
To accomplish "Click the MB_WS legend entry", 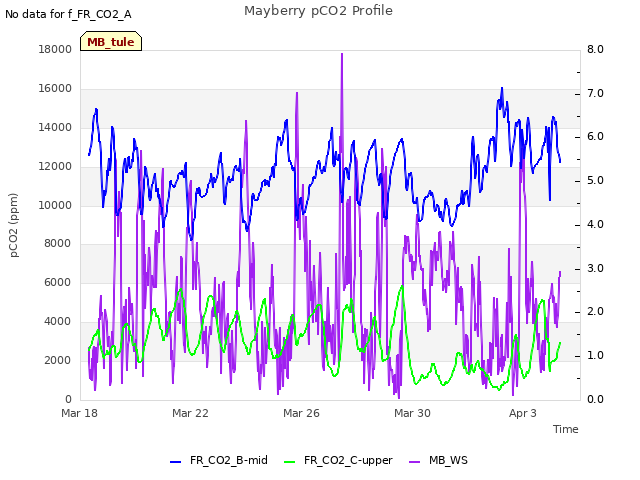I will (438, 460).
